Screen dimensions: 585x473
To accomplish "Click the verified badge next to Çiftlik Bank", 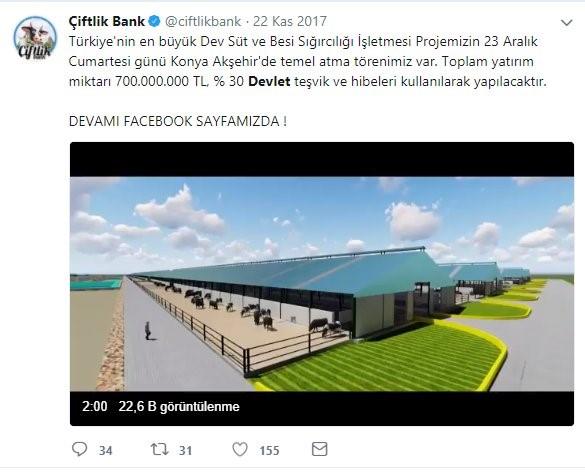I will coord(154,21).
